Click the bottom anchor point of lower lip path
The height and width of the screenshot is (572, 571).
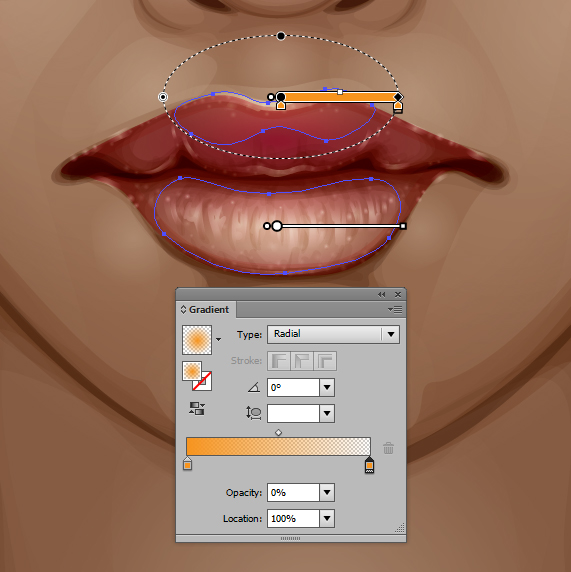click(x=285, y=273)
